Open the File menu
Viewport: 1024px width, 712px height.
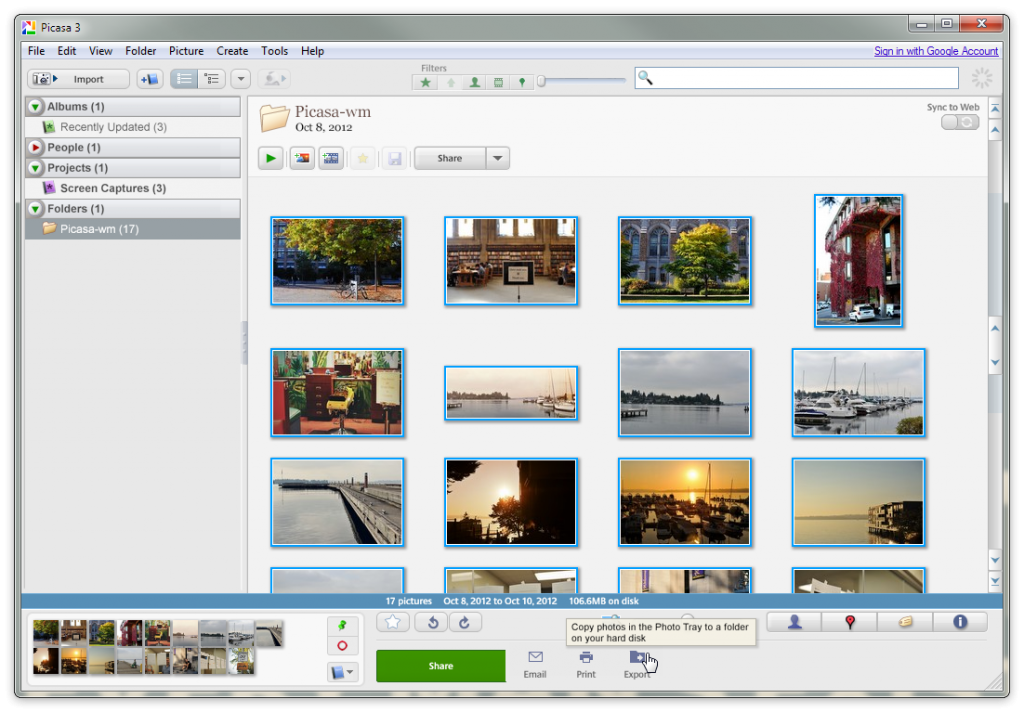[x=36, y=51]
